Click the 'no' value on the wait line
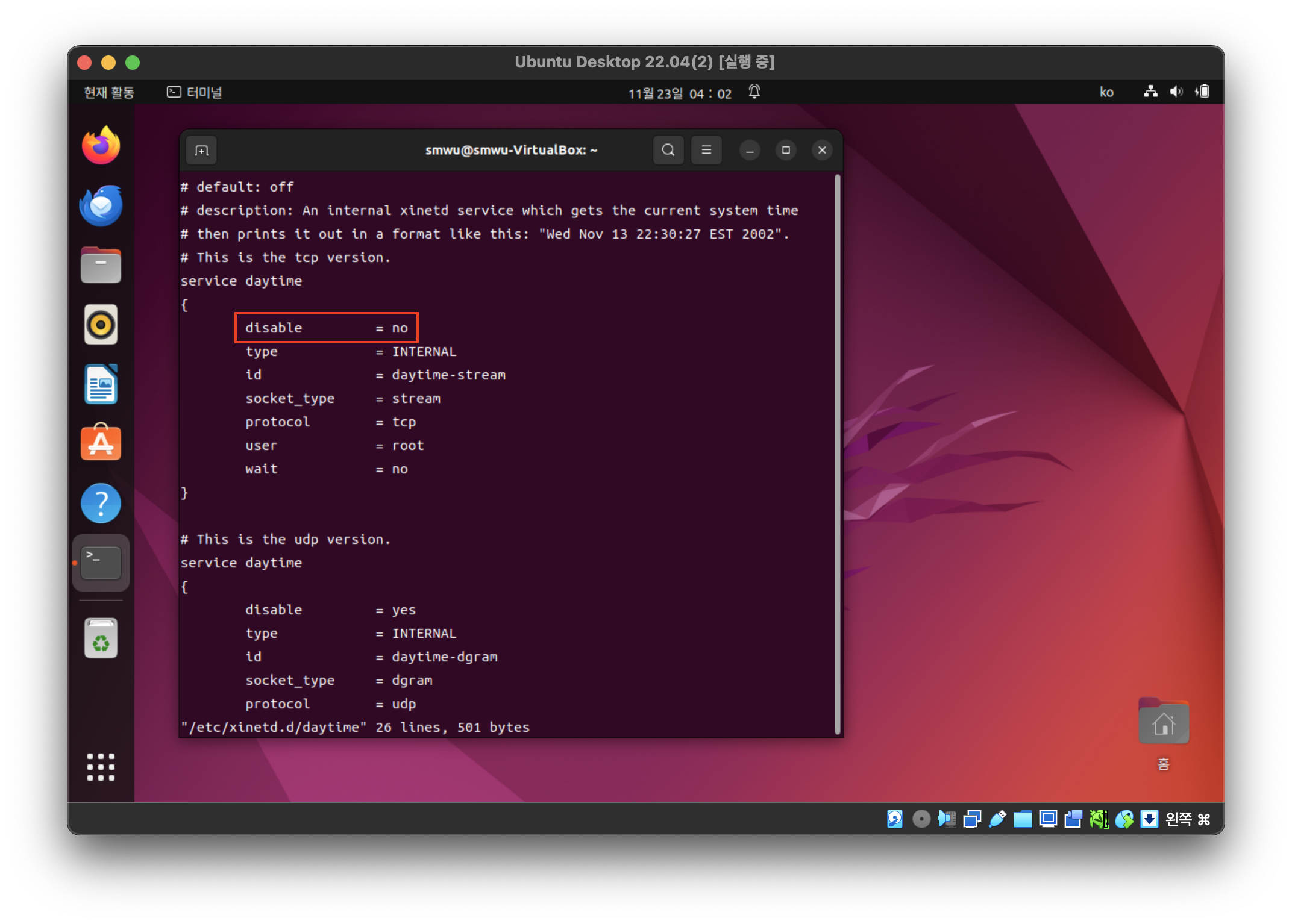Image resolution: width=1292 pixels, height=924 pixels. coord(400,469)
